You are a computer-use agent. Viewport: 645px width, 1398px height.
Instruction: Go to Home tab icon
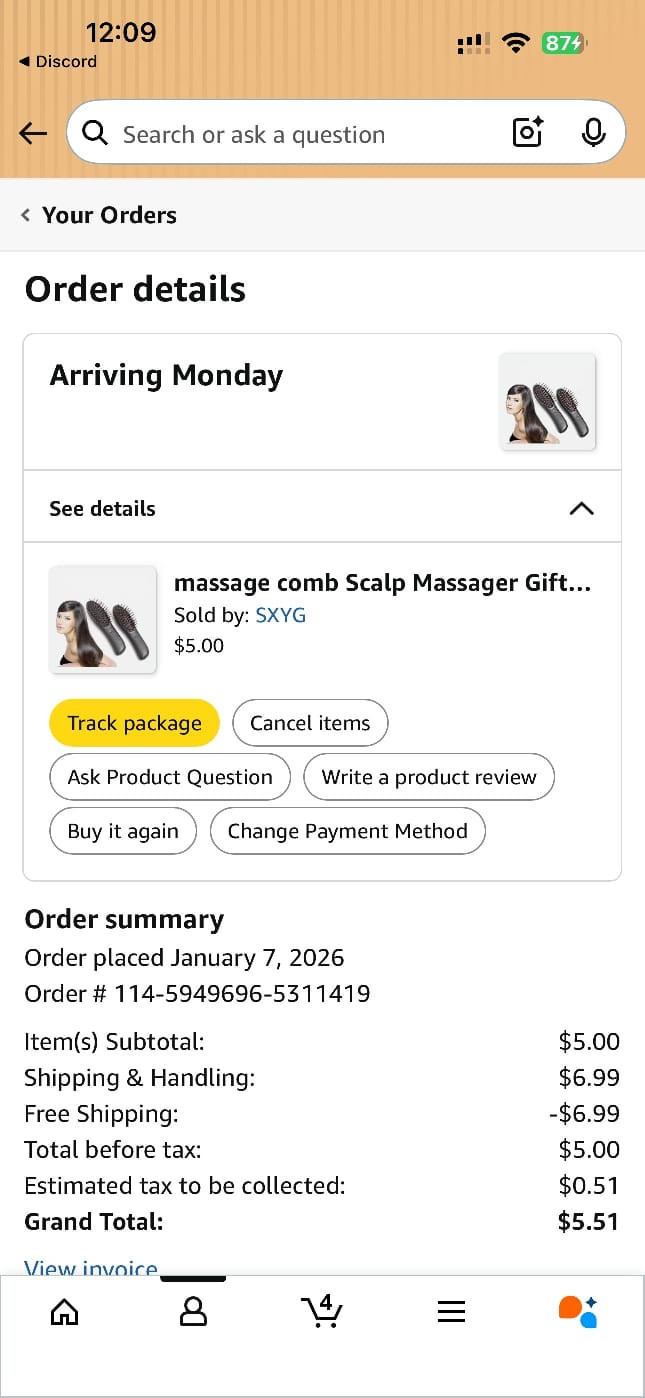(64, 1311)
